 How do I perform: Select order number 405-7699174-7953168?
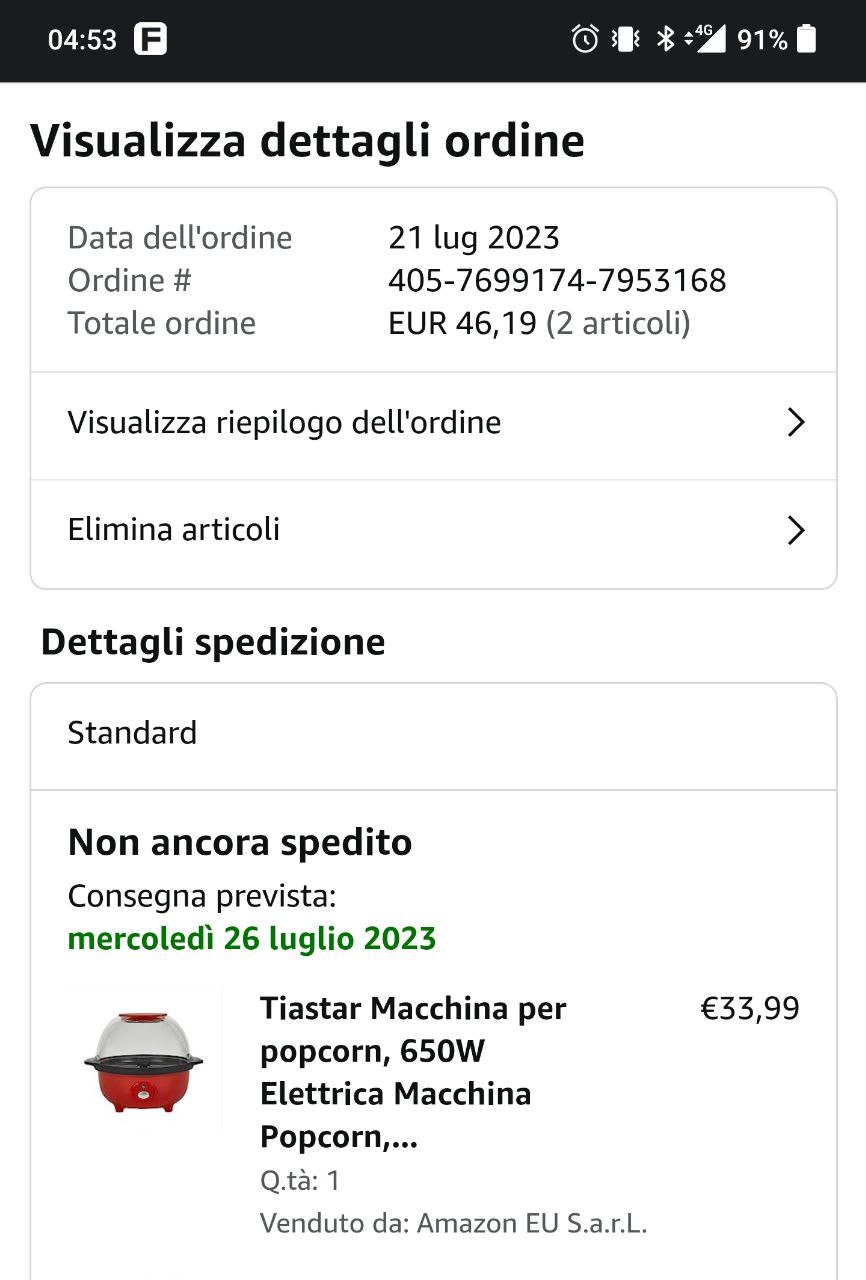(557, 281)
